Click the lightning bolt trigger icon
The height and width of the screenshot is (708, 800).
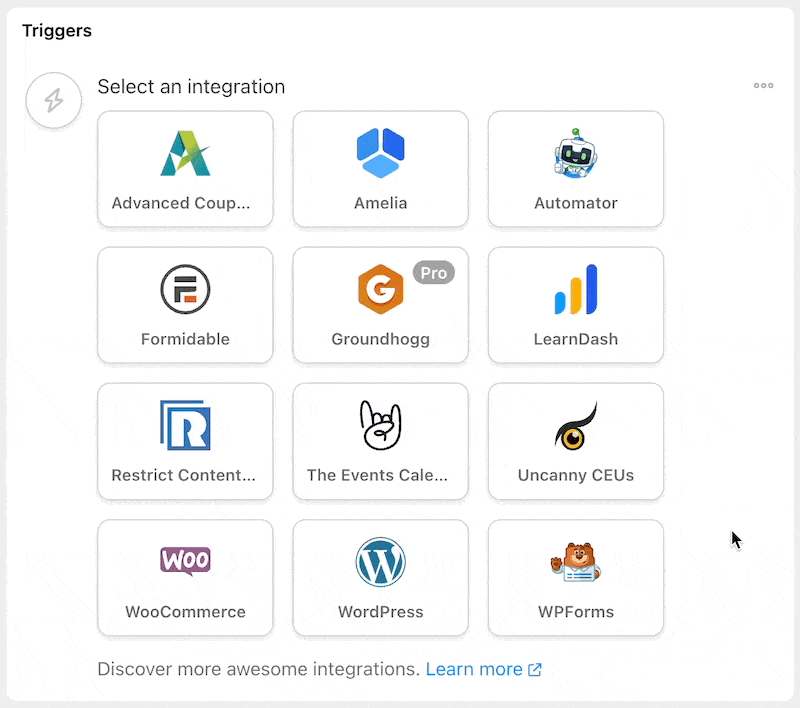click(x=54, y=100)
